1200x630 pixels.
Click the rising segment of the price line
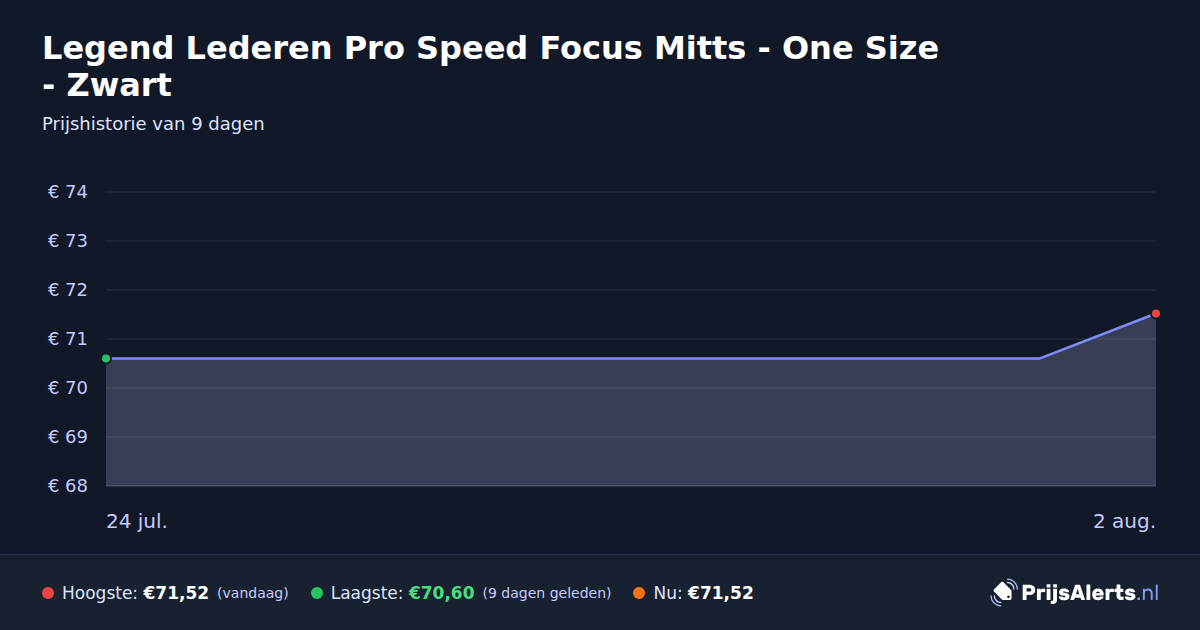tap(1097, 336)
